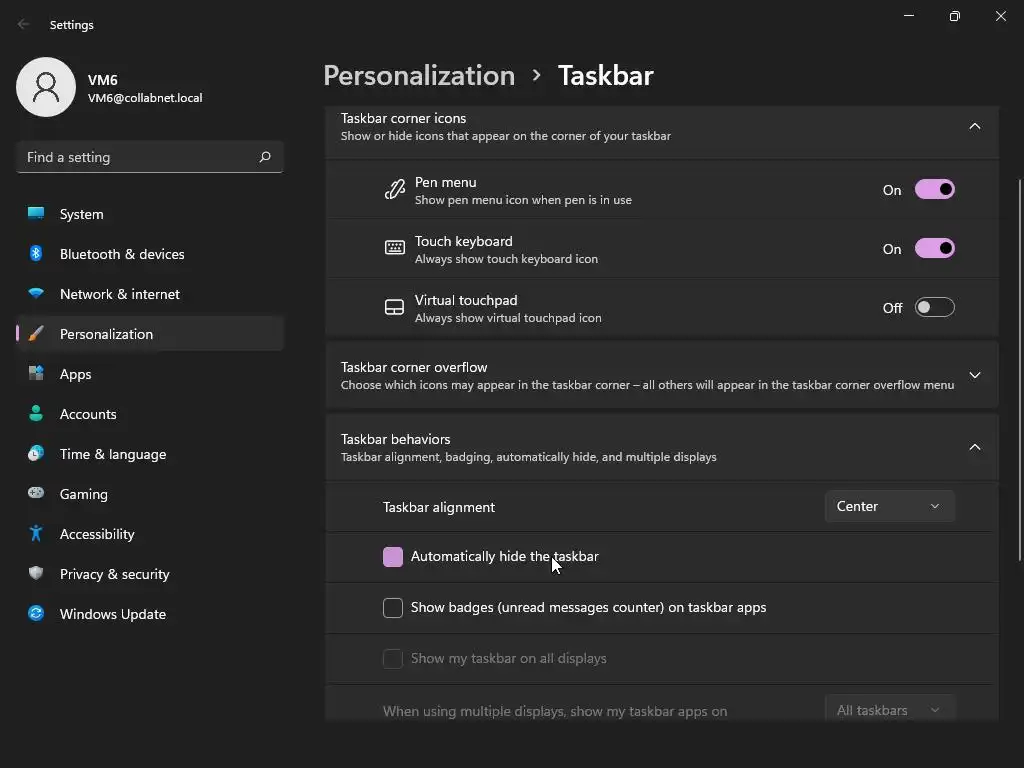
Task: Click the search magnifier icon
Action: click(x=265, y=157)
